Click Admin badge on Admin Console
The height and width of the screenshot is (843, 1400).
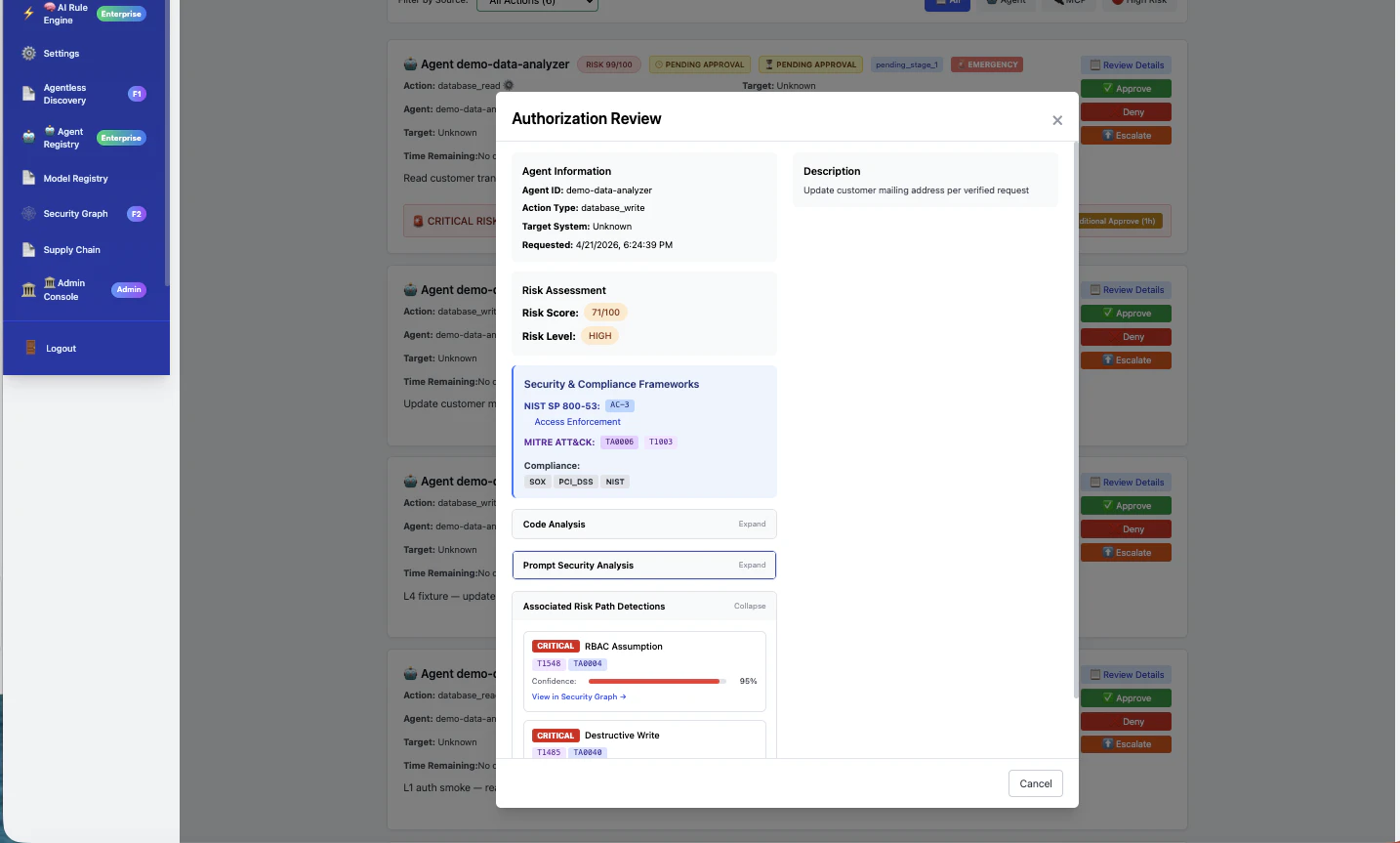pos(129,290)
